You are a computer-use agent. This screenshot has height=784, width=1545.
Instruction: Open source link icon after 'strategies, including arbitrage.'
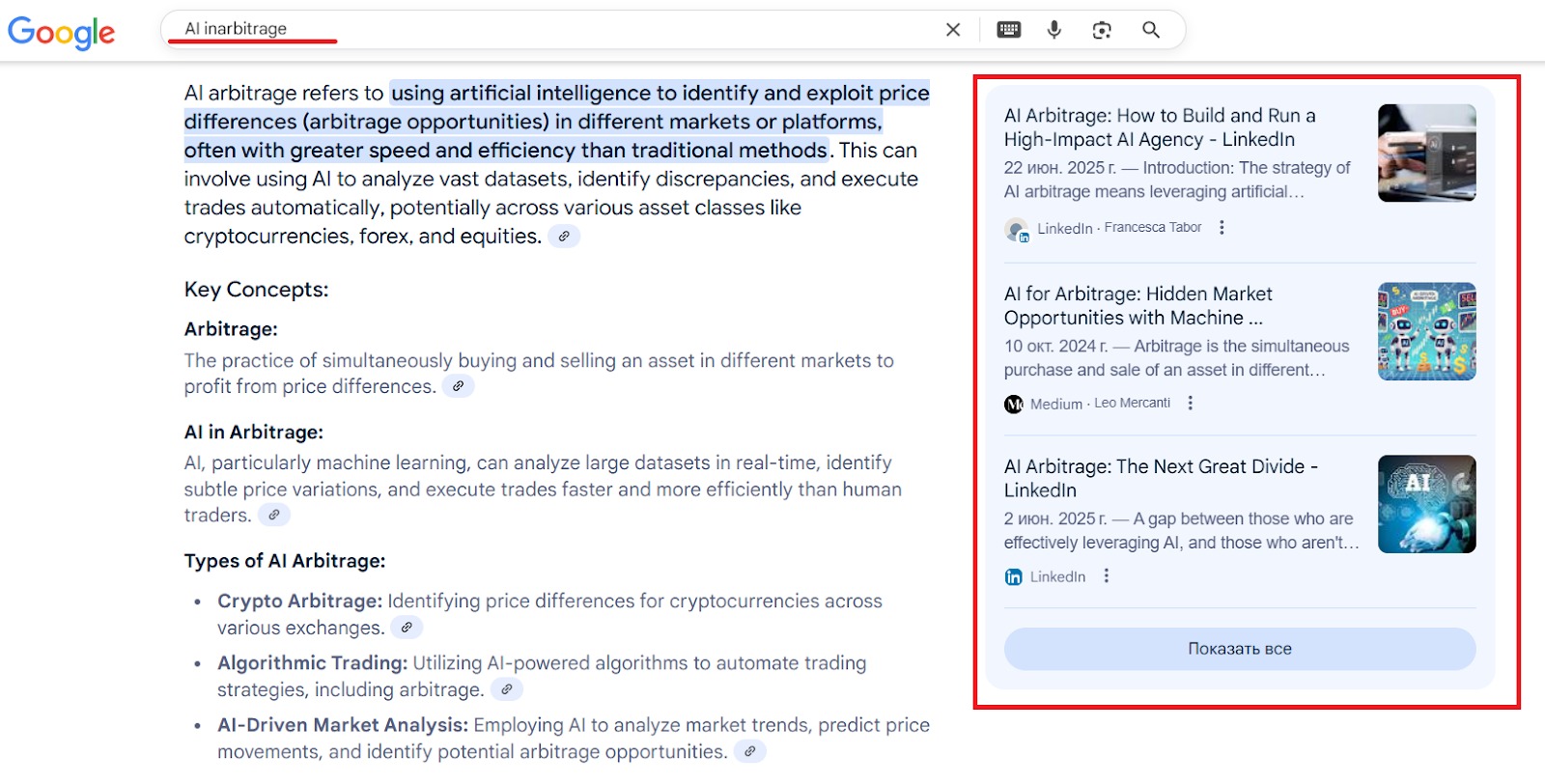(507, 689)
